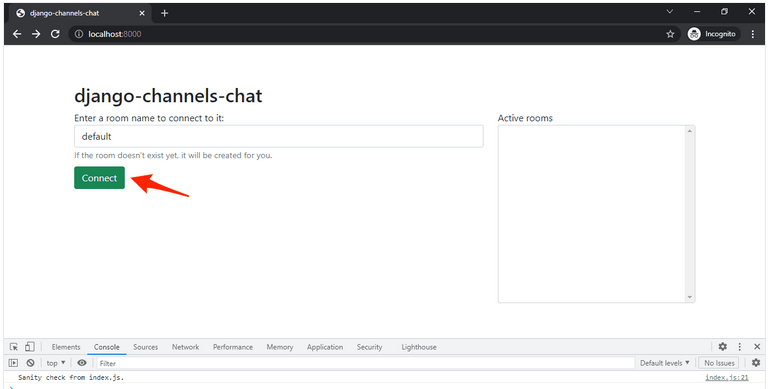Open the index.js:21 source link

point(727,378)
